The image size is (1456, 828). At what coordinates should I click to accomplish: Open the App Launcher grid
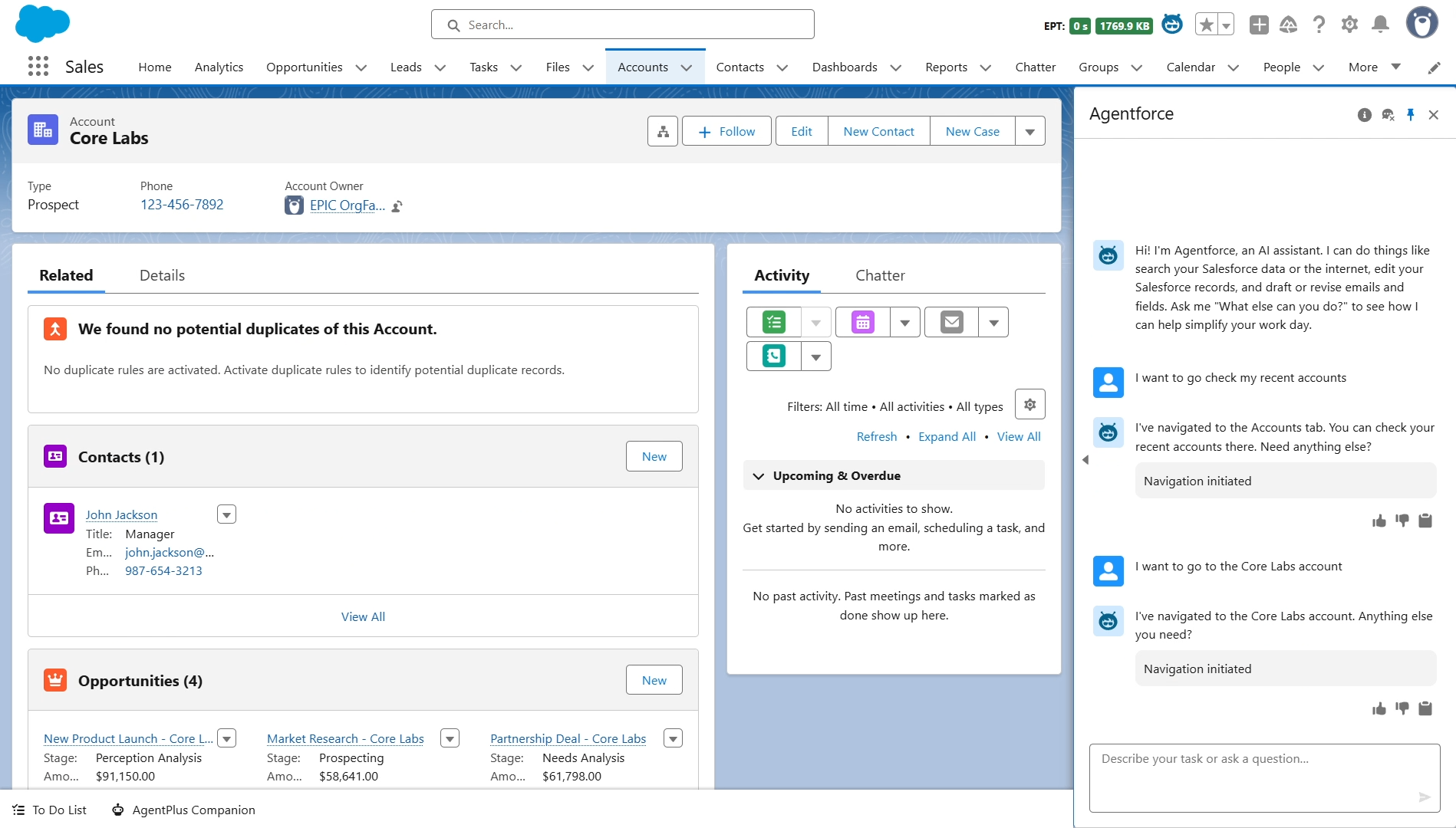38,67
